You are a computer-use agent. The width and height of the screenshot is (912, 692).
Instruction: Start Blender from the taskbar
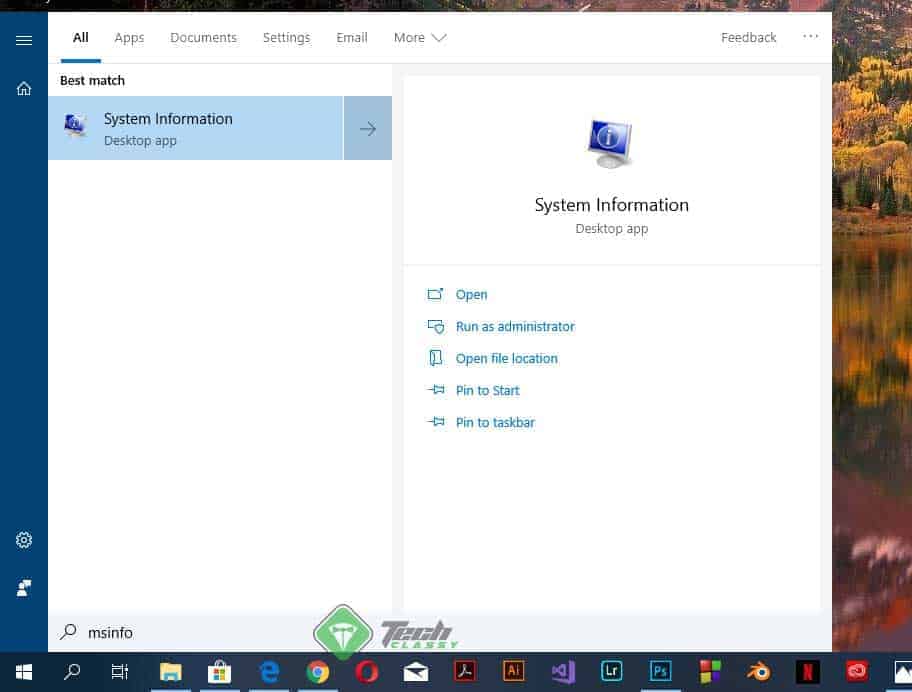[757, 671]
